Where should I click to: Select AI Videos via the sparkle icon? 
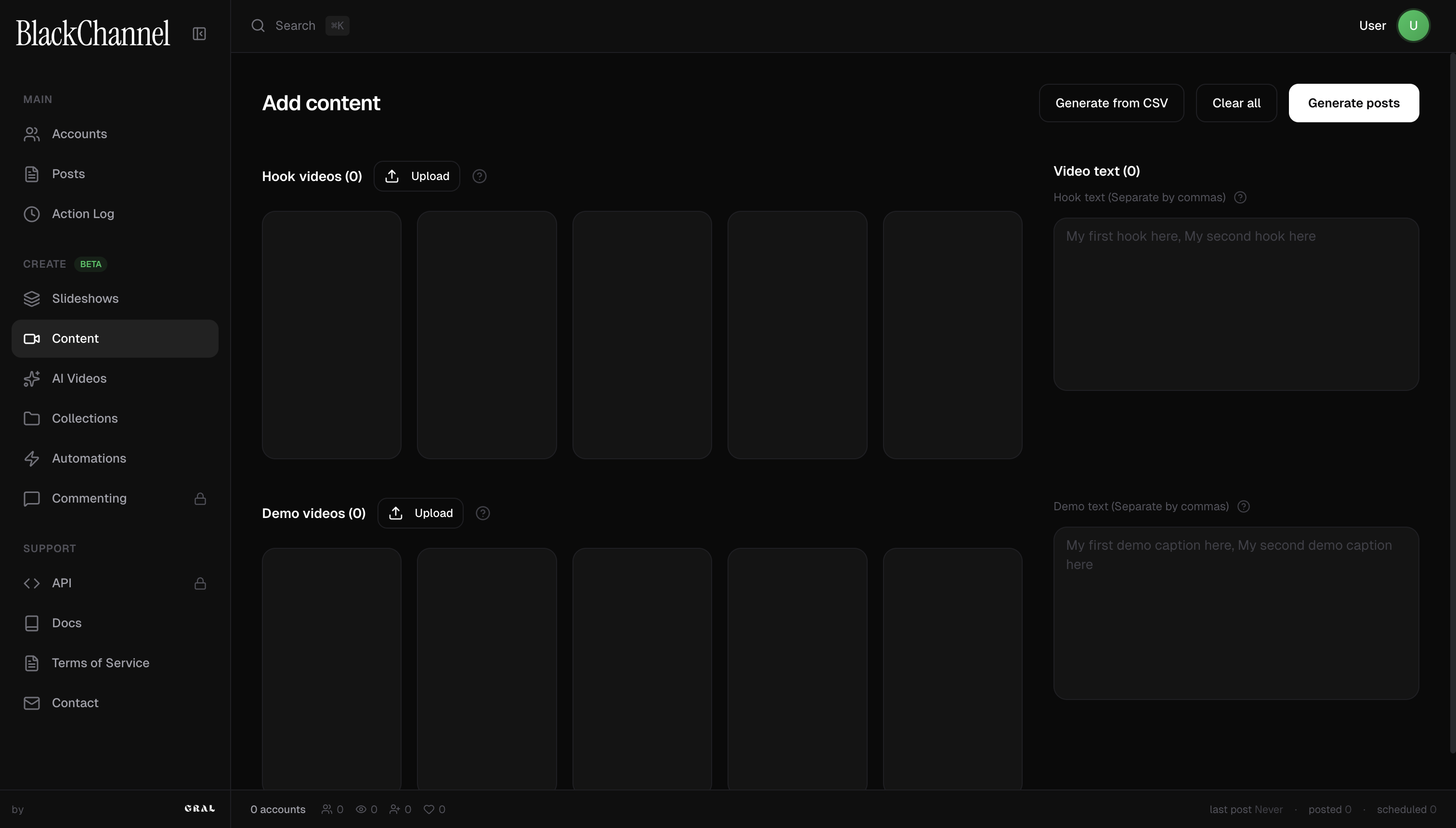click(31, 378)
